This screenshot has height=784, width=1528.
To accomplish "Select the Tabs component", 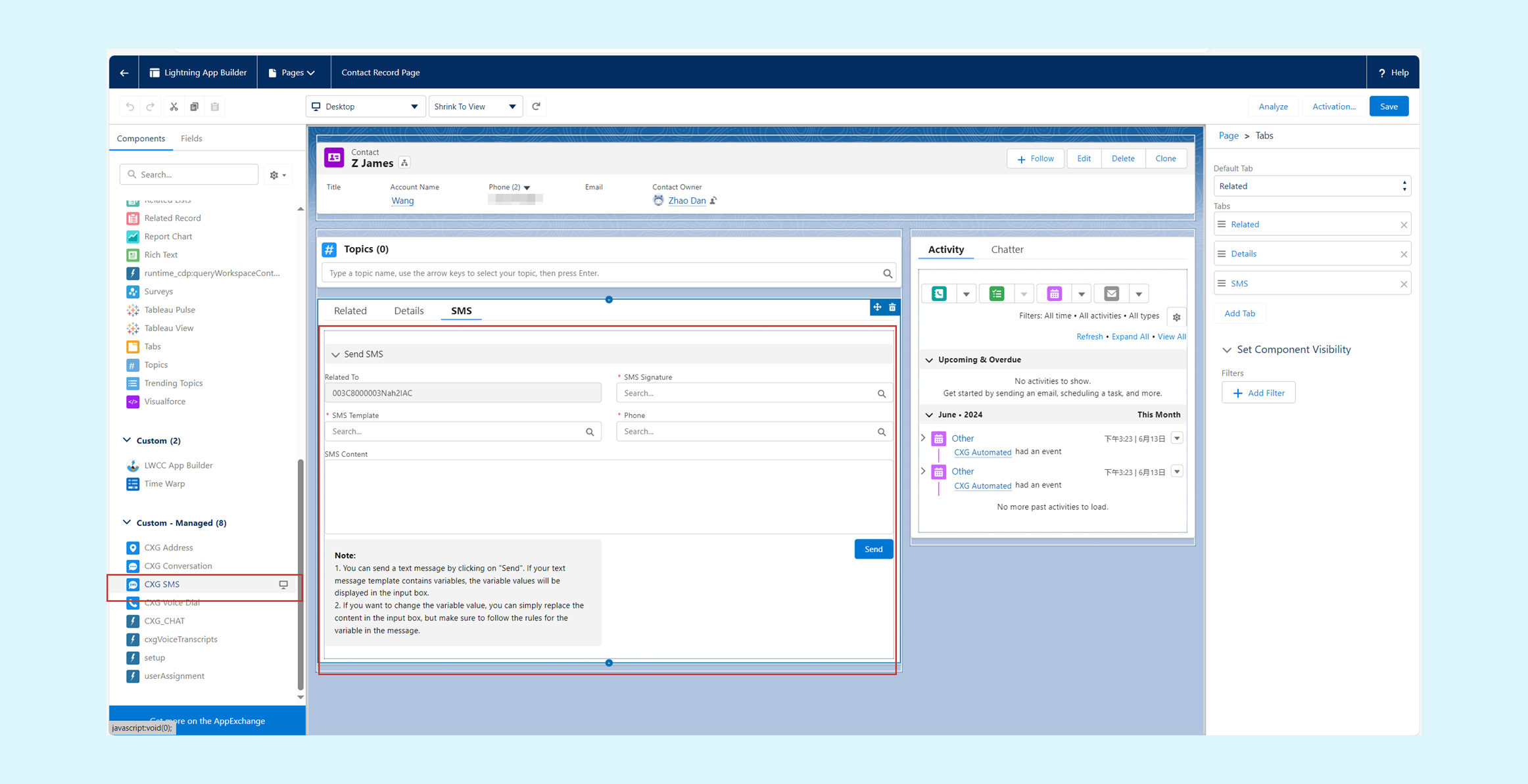I will [153, 346].
